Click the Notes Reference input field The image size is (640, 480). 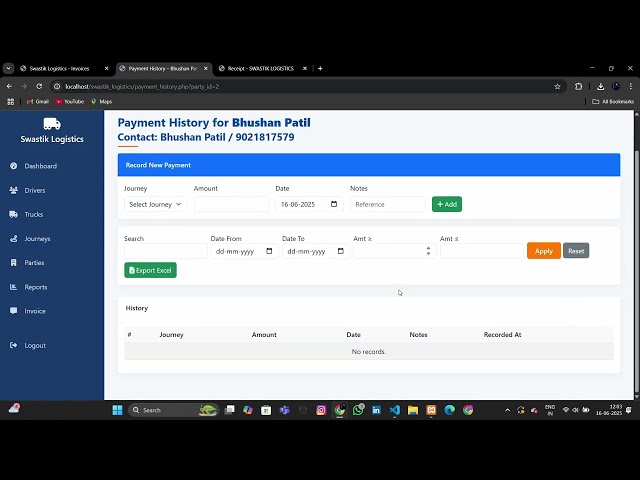[388, 204]
